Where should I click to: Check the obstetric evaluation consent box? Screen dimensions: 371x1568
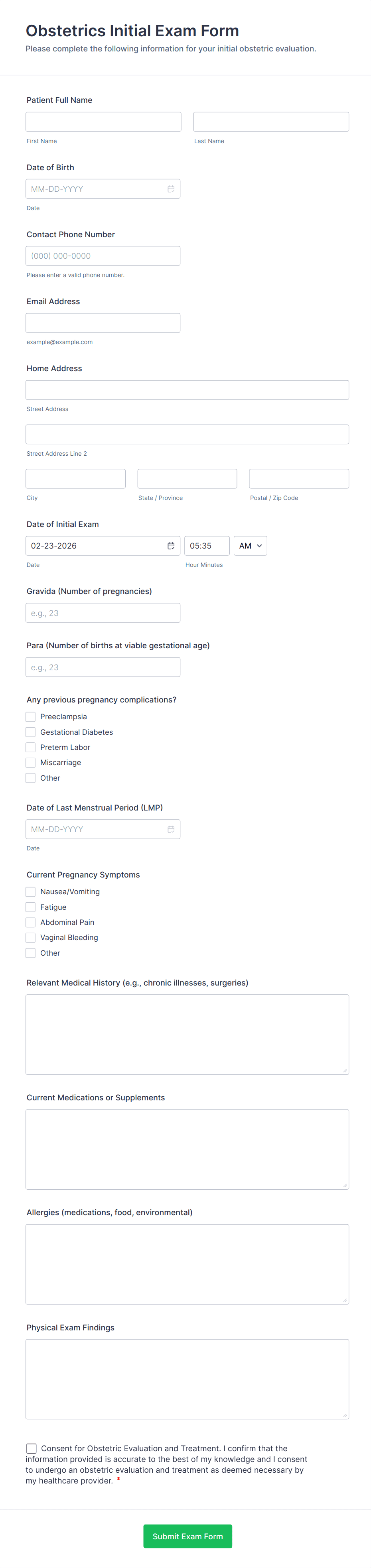[x=32, y=1448]
